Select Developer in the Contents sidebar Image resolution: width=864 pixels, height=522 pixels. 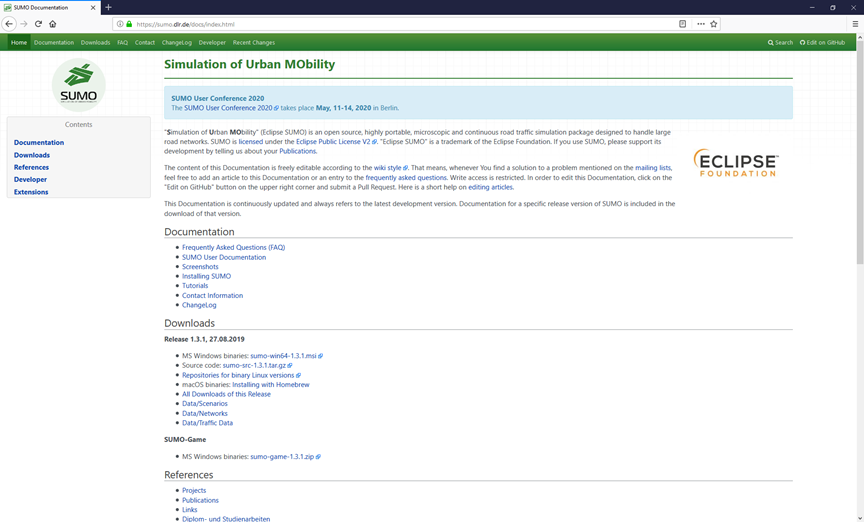(x=30, y=179)
